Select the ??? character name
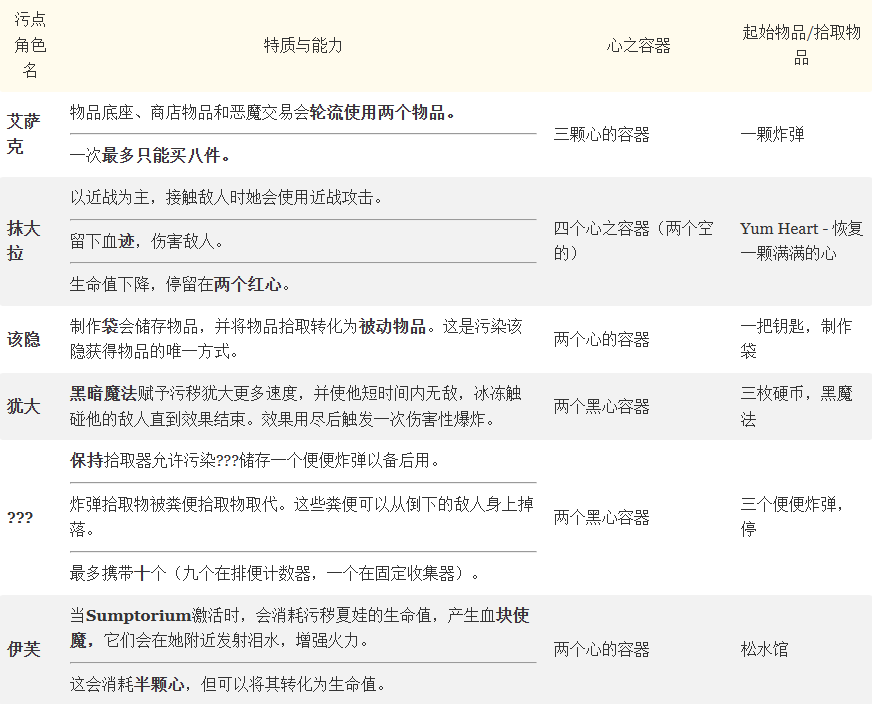 [x=20, y=517]
